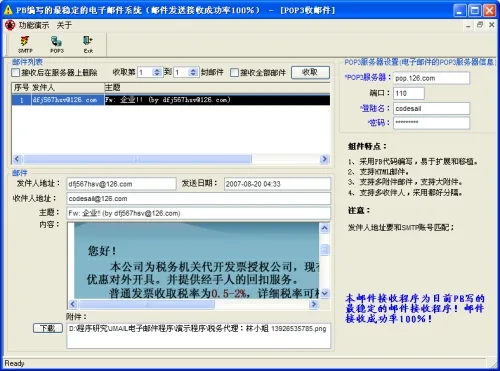Click the Exit toolbar icon

coord(88,44)
